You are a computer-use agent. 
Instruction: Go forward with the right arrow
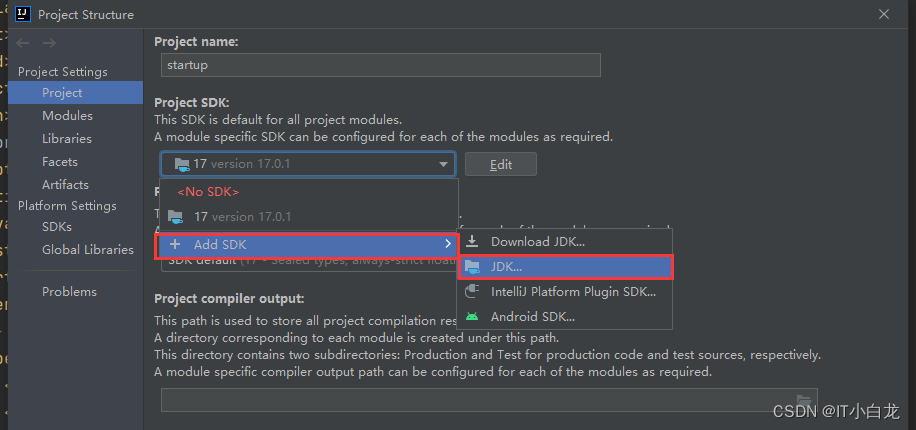tap(49, 43)
